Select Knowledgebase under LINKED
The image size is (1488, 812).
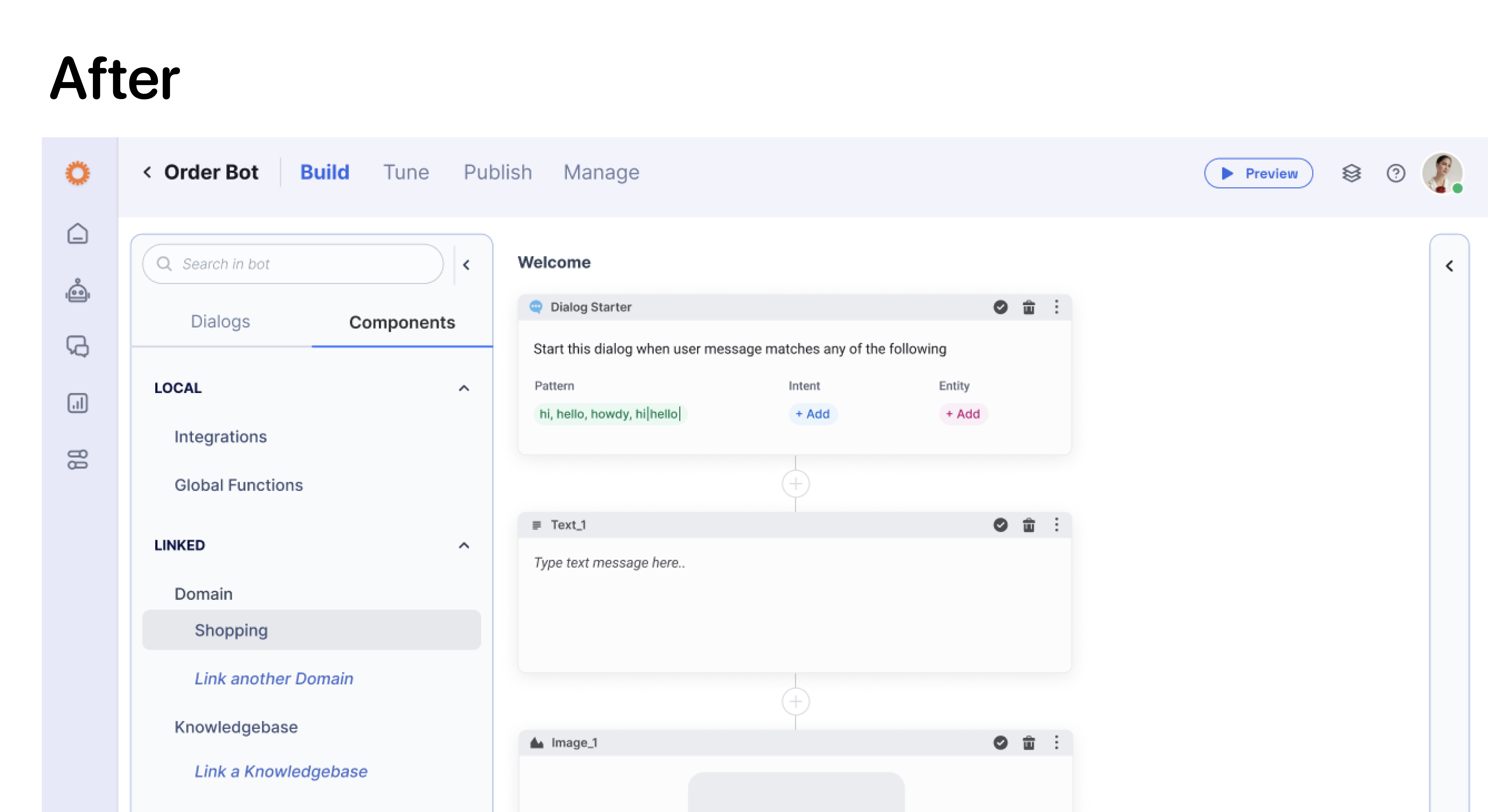(x=236, y=727)
